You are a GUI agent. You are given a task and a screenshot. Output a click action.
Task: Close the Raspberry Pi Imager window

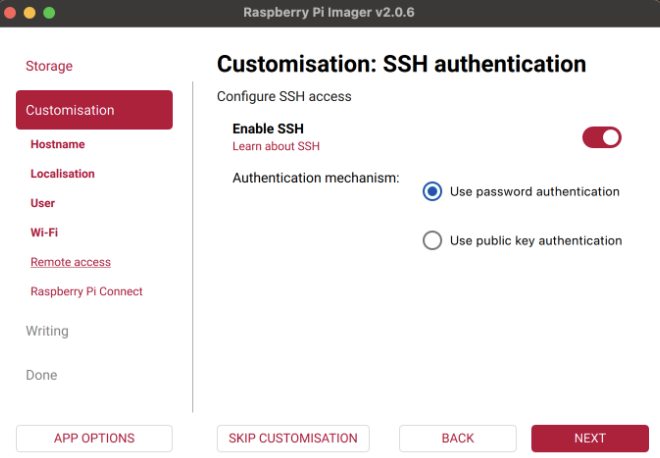click(10, 13)
